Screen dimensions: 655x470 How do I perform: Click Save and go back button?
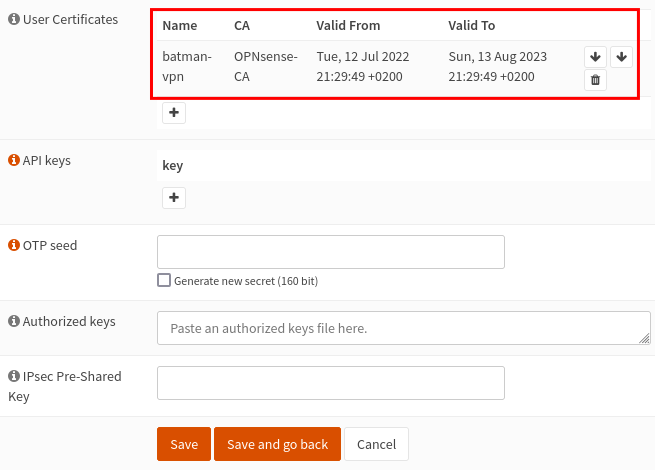277,444
